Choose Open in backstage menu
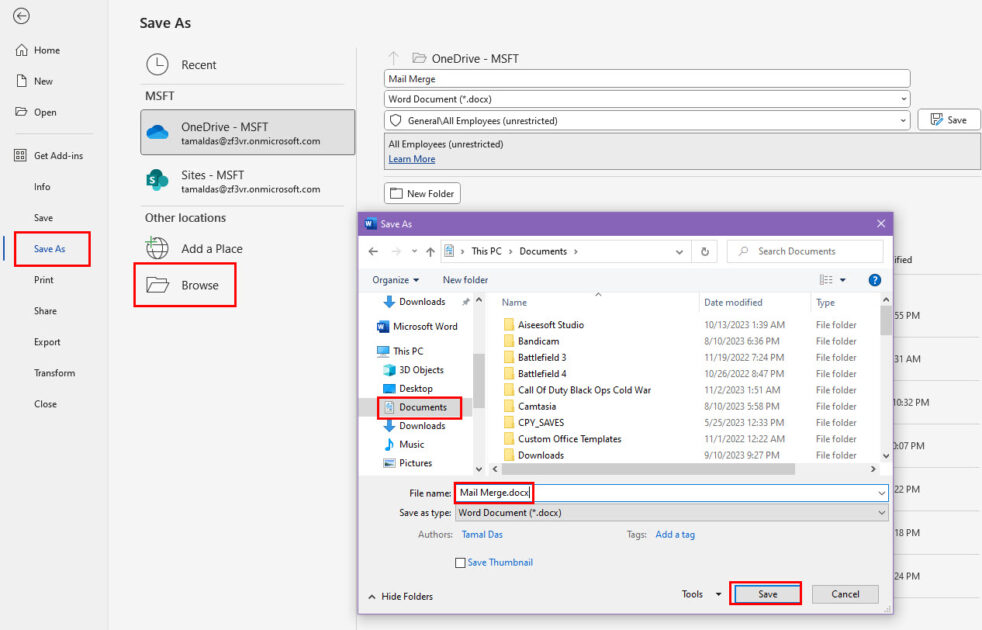This screenshot has height=630, width=982. [36, 112]
